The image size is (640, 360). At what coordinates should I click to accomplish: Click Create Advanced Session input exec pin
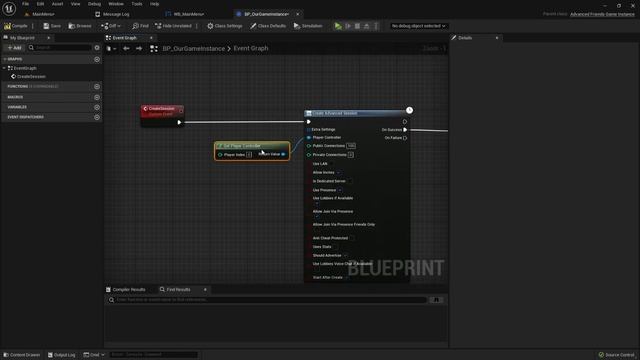click(309, 122)
